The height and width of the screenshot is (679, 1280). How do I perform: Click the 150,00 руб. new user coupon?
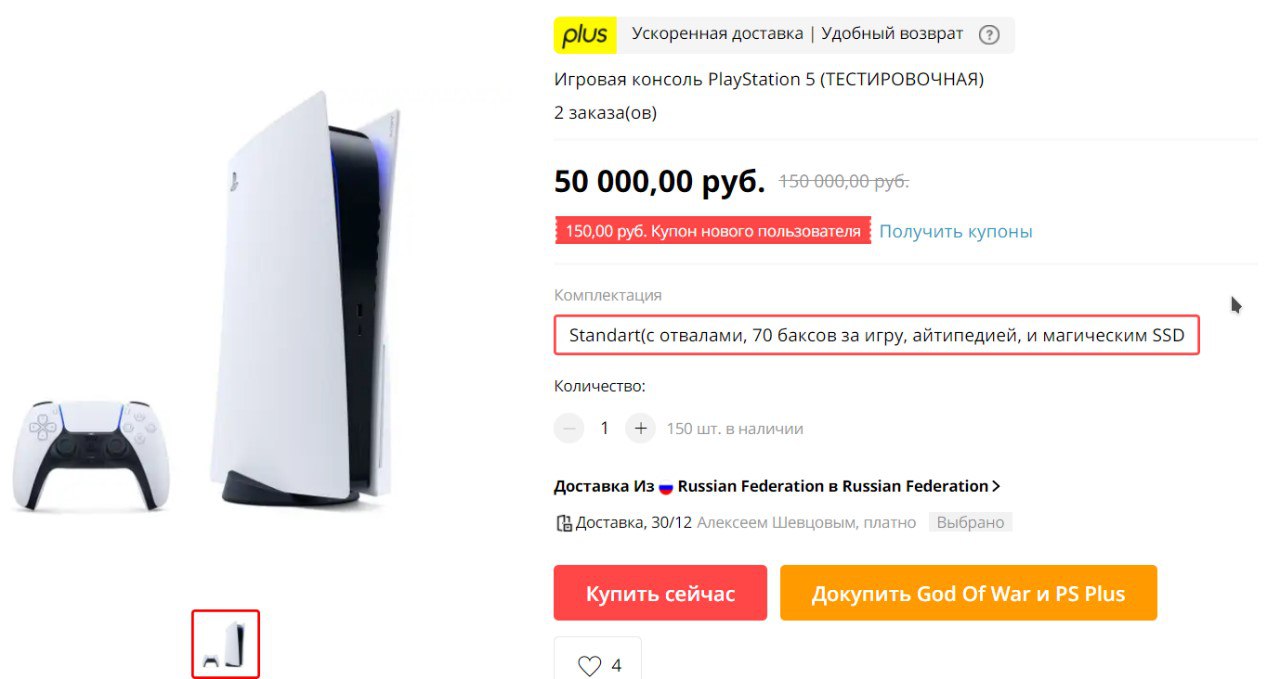(x=713, y=231)
